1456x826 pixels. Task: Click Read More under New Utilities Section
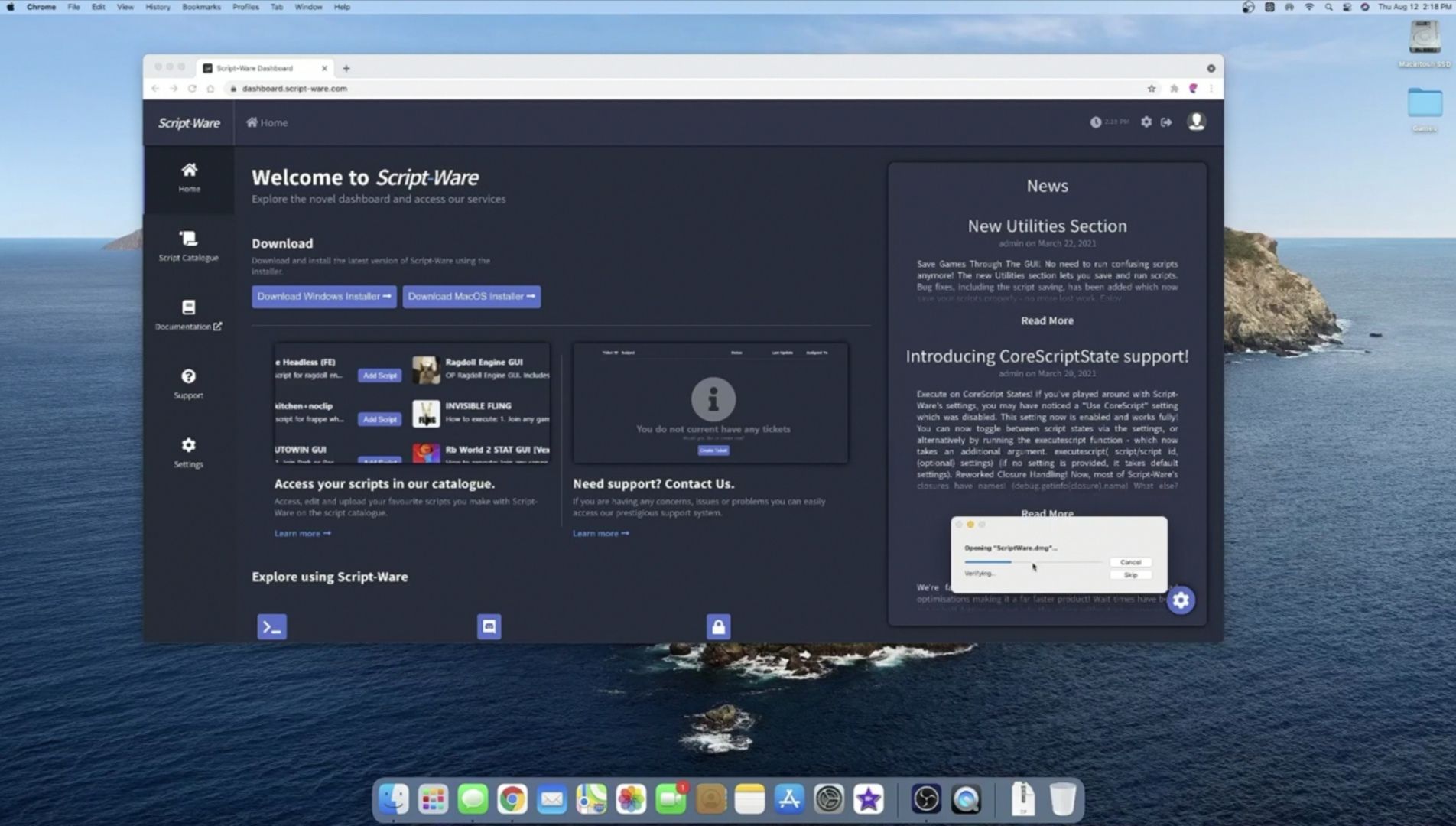[1047, 320]
